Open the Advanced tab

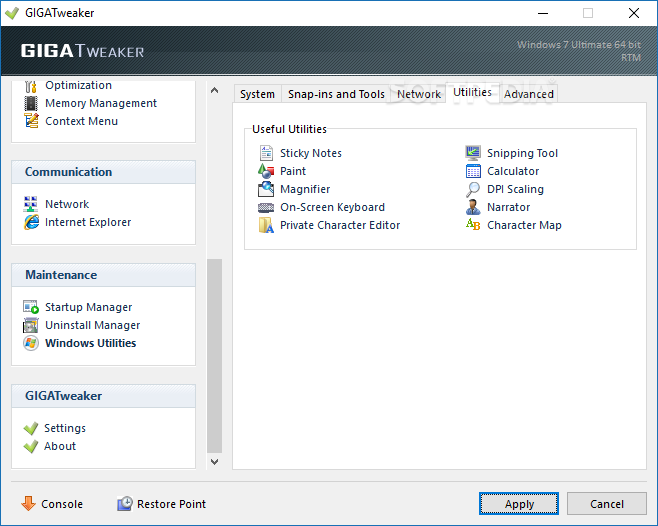(528, 94)
